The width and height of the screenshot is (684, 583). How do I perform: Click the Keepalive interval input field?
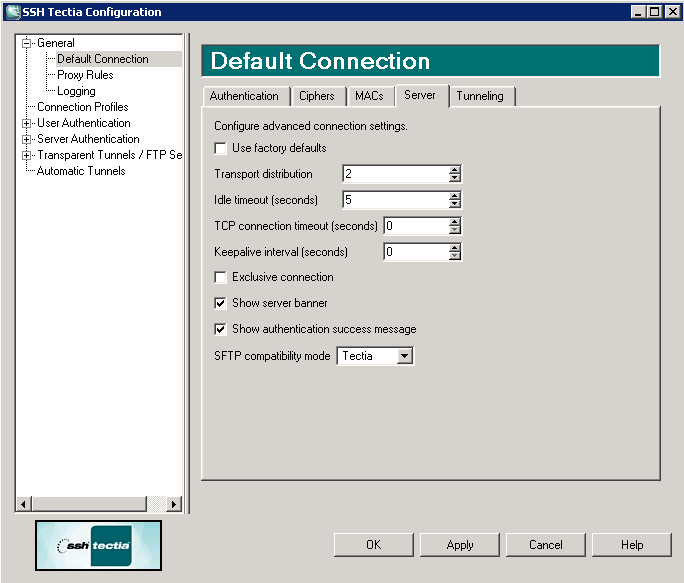pyautogui.click(x=416, y=252)
